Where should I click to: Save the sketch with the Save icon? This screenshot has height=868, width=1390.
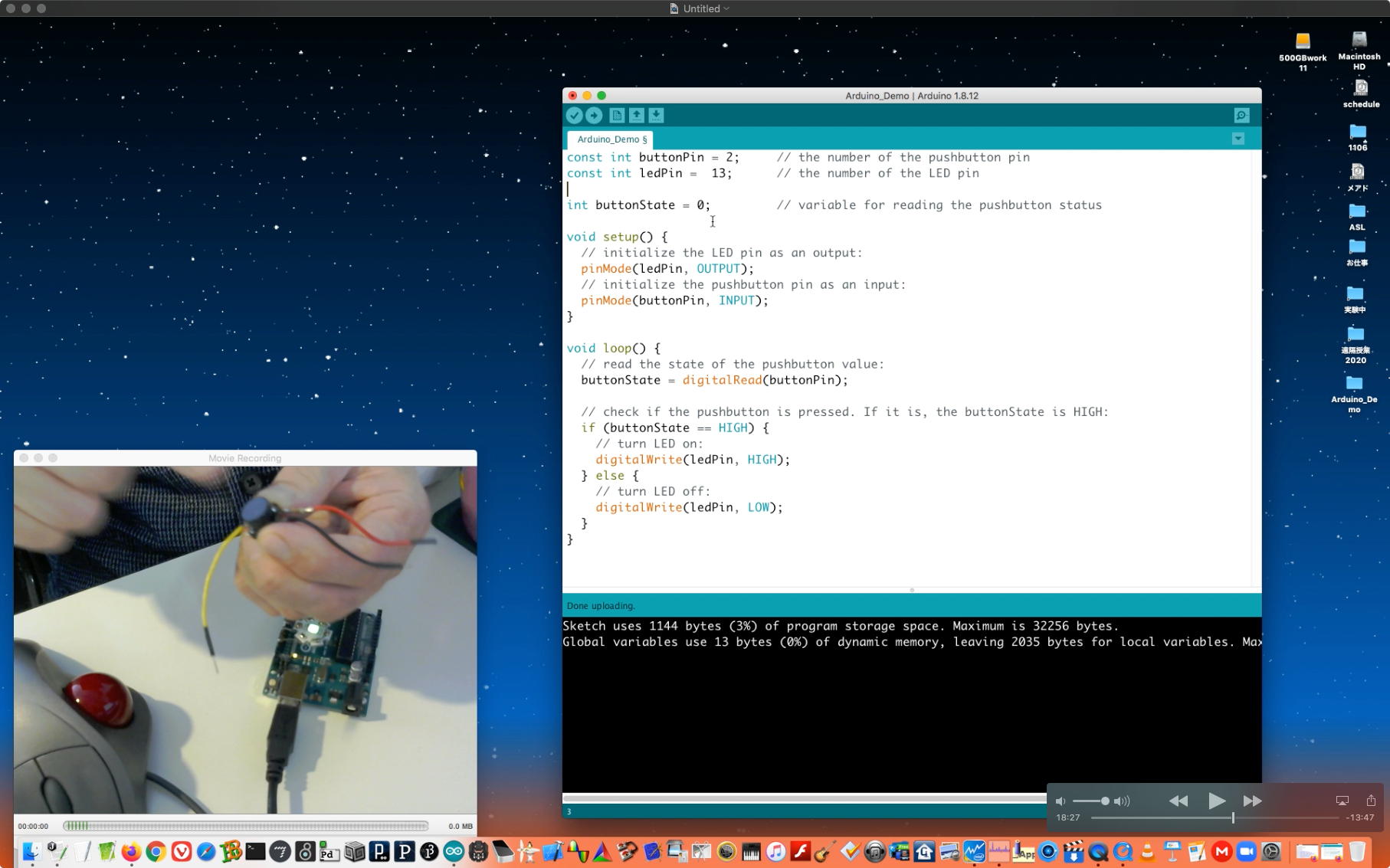pos(656,116)
